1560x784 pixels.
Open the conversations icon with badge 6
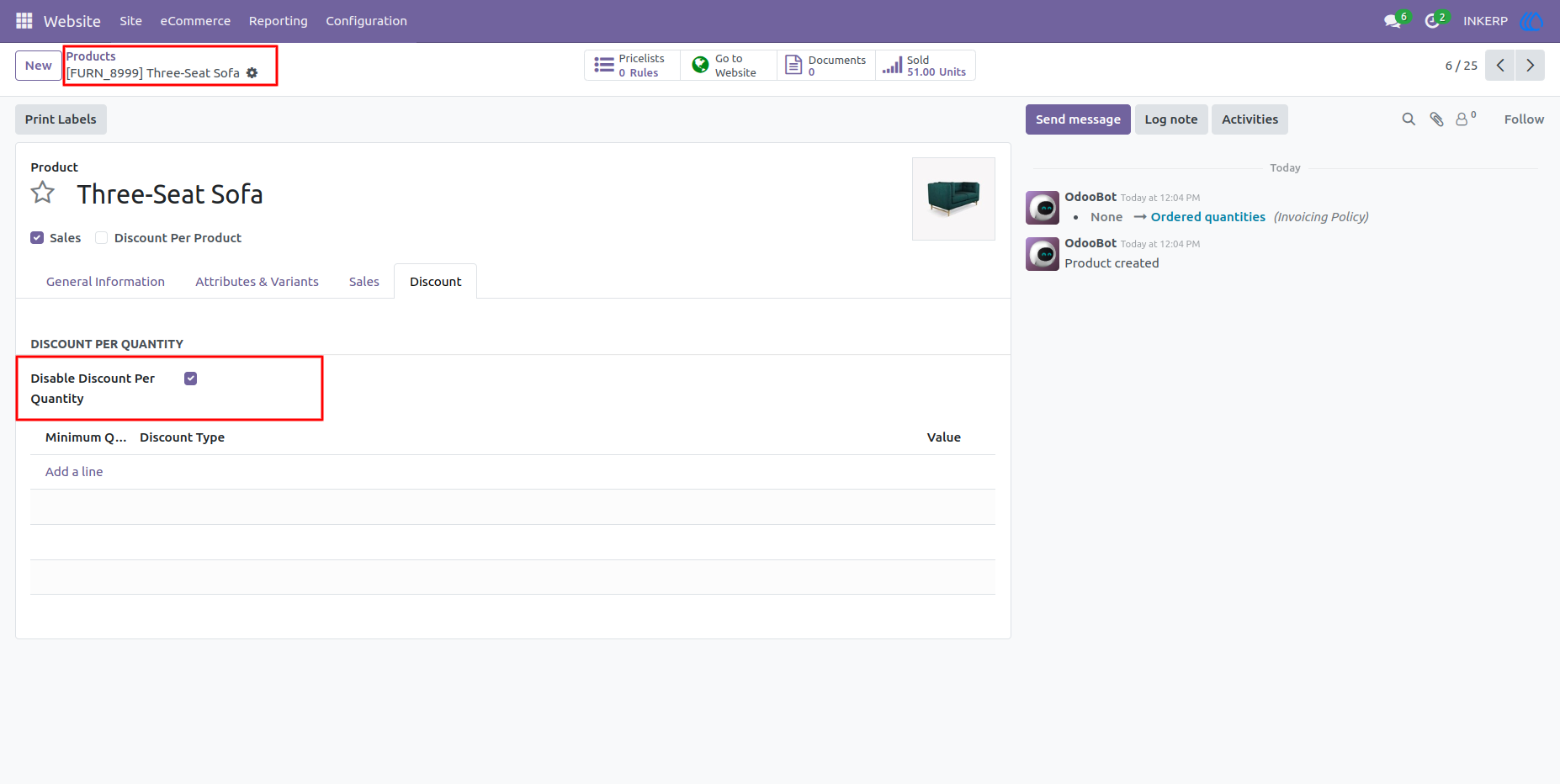1393,20
